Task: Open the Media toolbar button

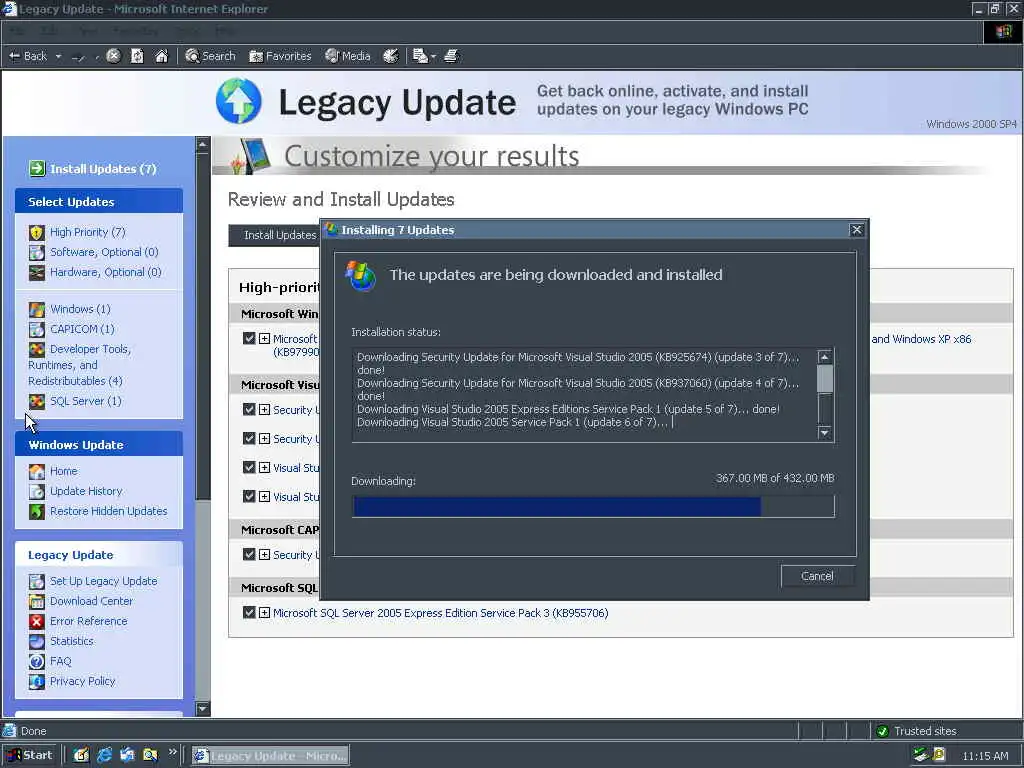Action: (347, 56)
